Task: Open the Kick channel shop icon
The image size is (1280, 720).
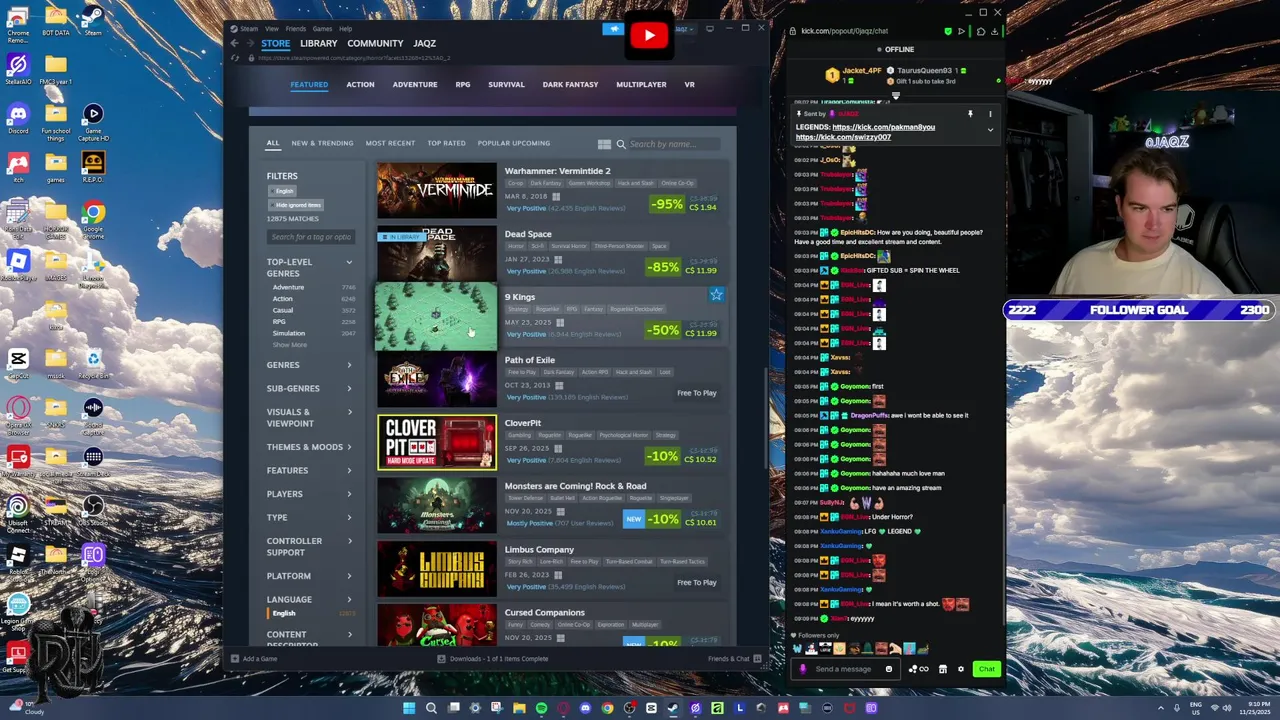Action: click(942, 669)
